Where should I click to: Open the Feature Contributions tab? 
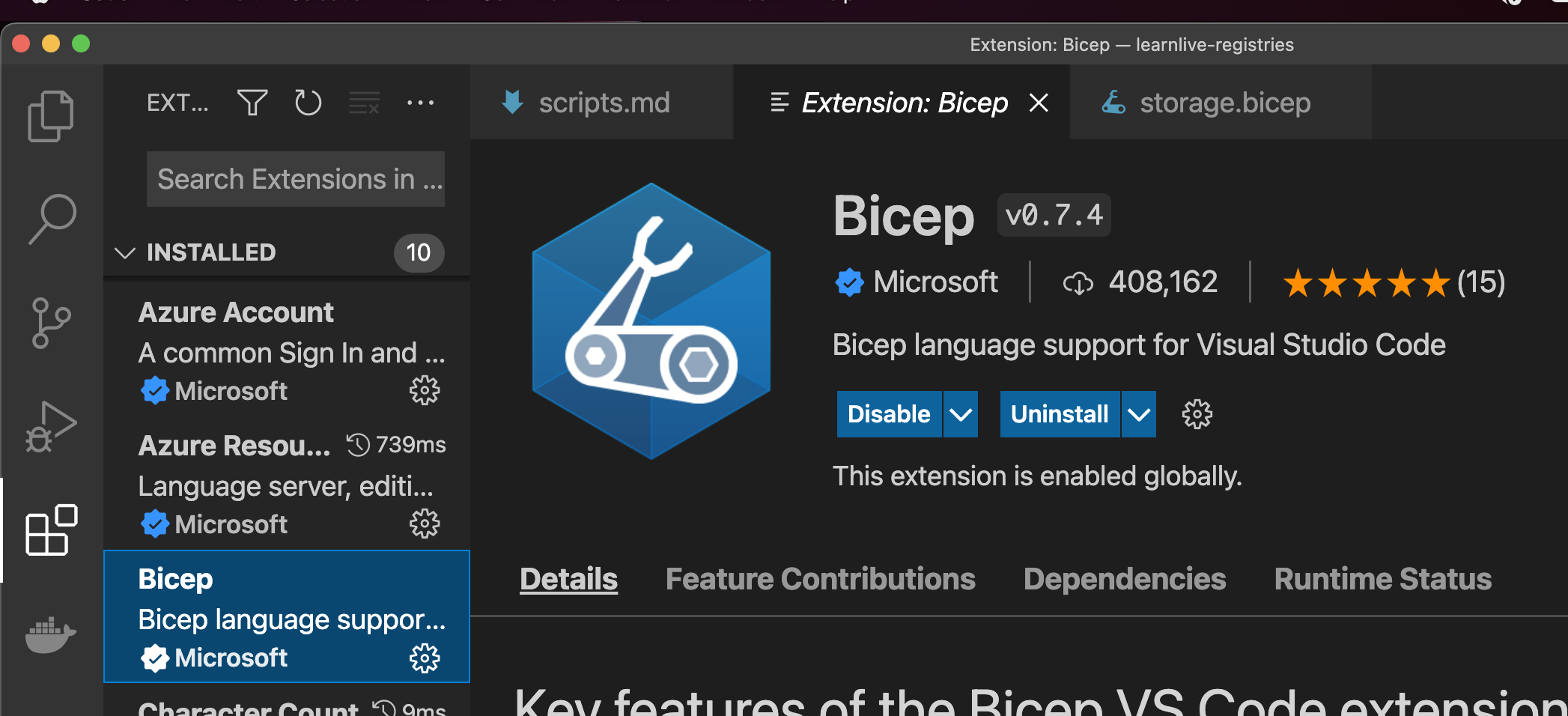click(x=821, y=578)
